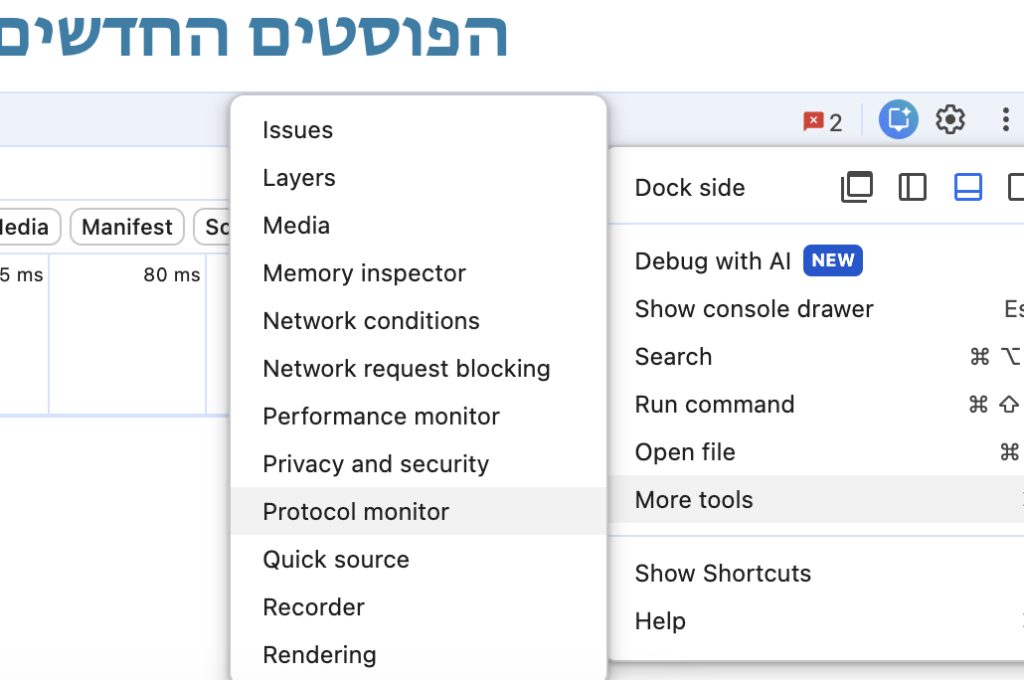Viewport: 1024px width, 680px height.
Task: Open Protocol monitor from the submenu
Action: pyautogui.click(x=356, y=512)
